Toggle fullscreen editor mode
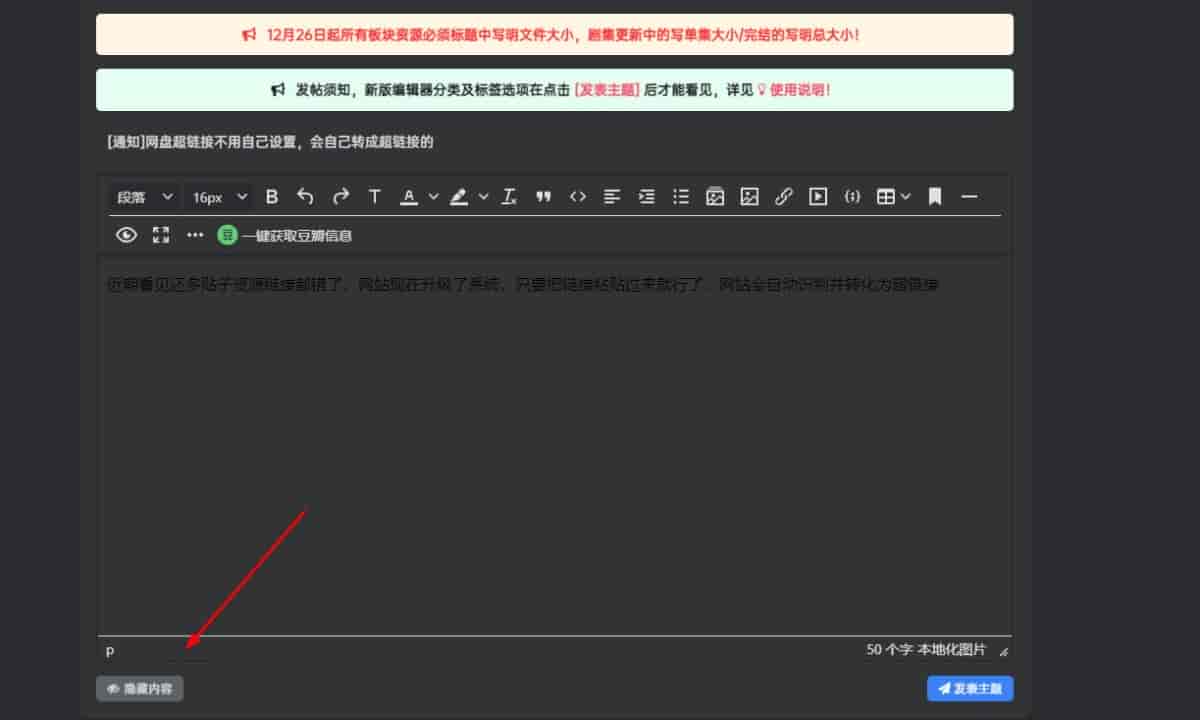This screenshot has width=1200, height=720. coord(161,235)
